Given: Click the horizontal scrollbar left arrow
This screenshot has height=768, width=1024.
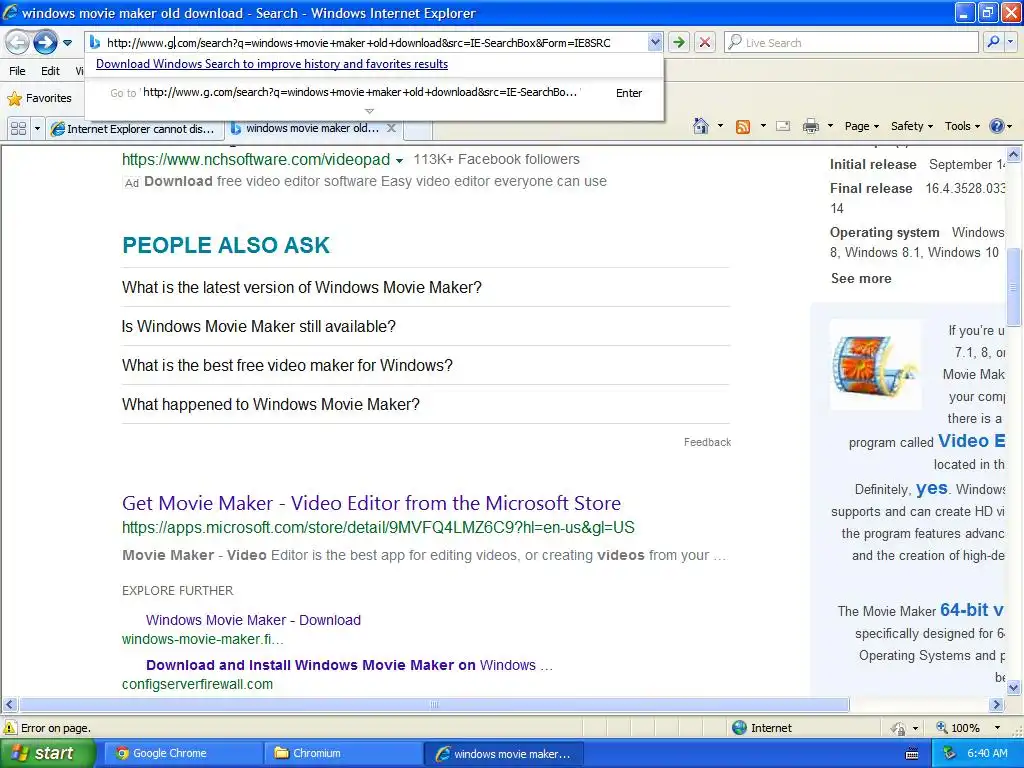Looking at the screenshot, I should click(9, 705).
